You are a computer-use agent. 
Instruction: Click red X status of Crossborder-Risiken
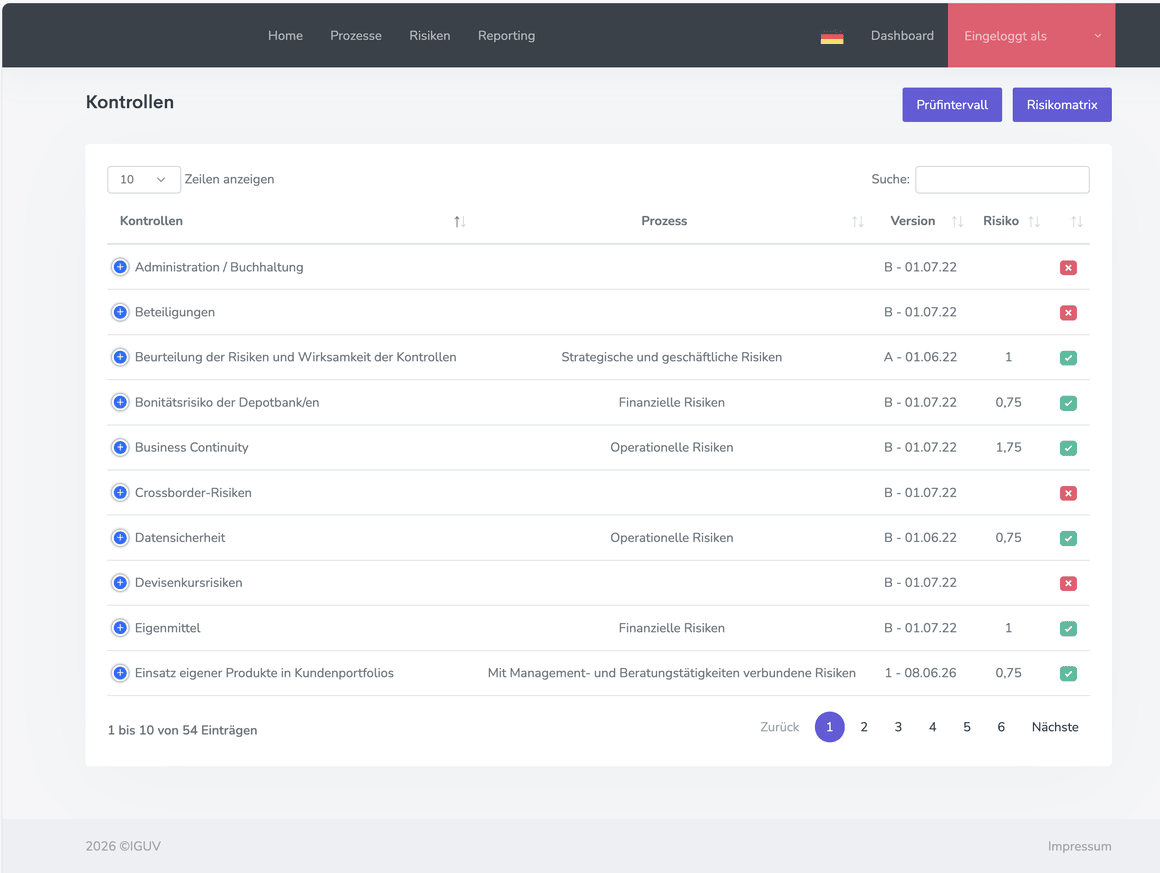point(1068,493)
